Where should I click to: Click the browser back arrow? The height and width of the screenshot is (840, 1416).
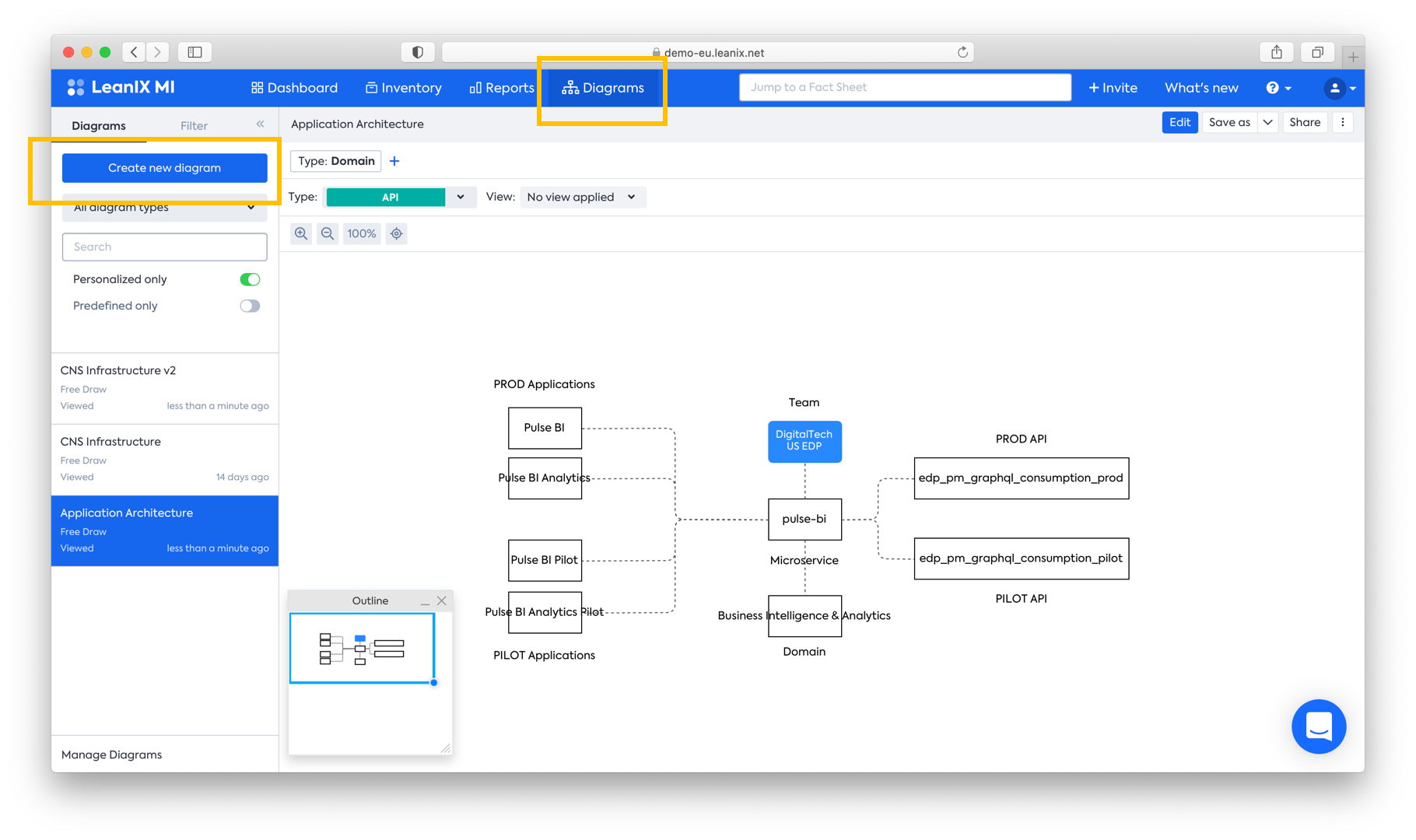point(134,52)
